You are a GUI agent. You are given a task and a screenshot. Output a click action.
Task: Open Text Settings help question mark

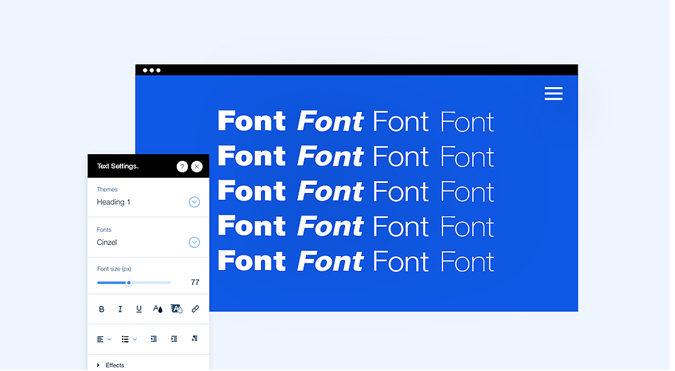pos(182,167)
